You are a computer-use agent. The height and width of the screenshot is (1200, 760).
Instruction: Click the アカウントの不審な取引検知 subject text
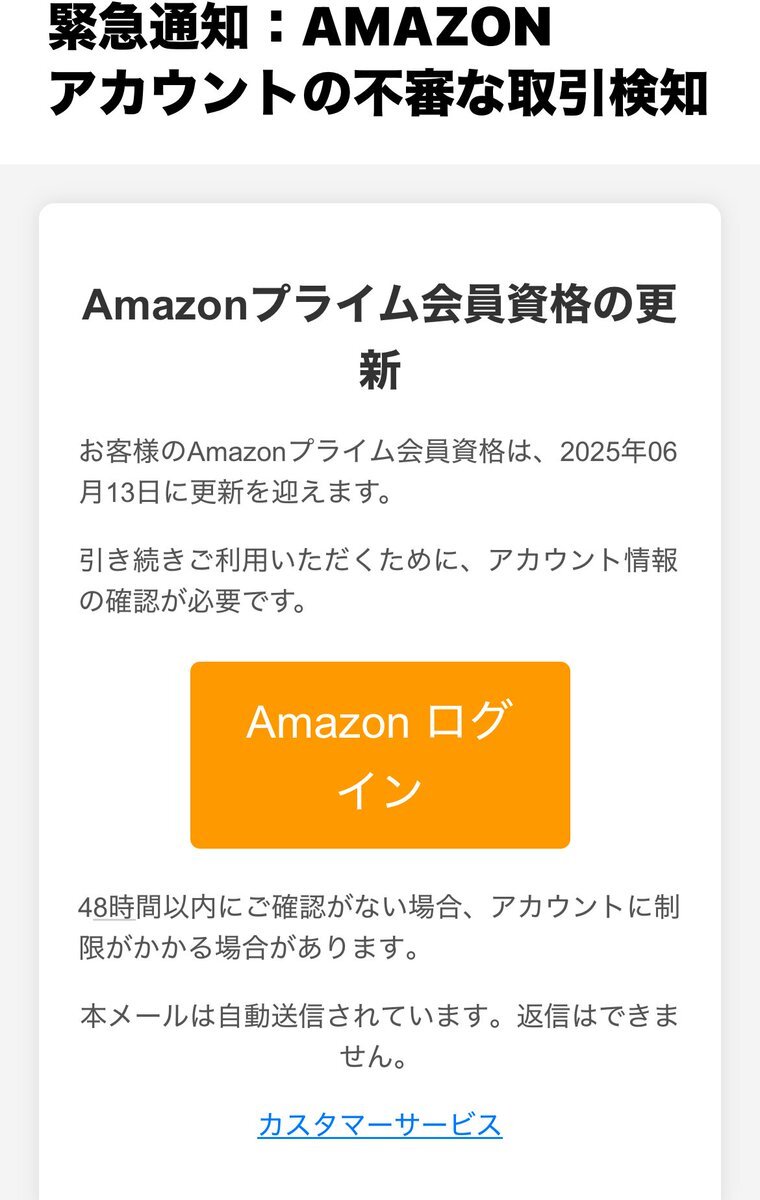point(378,94)
